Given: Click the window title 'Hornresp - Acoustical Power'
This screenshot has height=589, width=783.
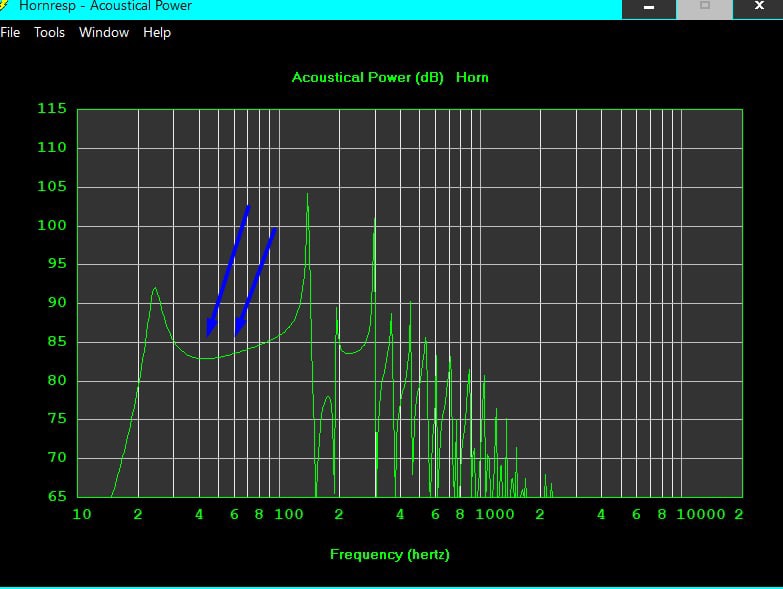Looking at the screenshot, I should click(x=105, y=6).
